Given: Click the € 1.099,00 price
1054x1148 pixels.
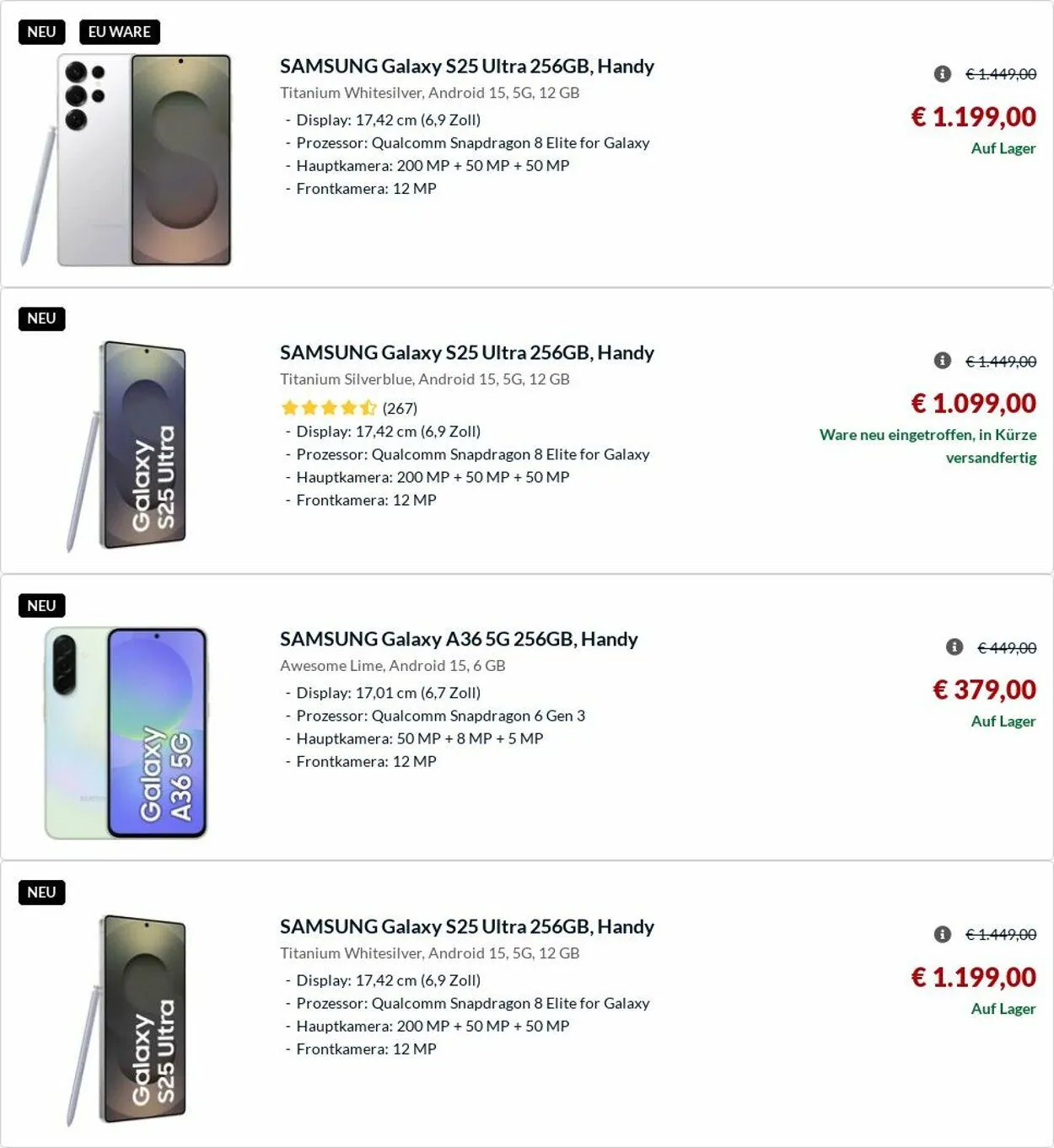Looking at the screenshot, I should pyautogui.click(x=973, y=403).
